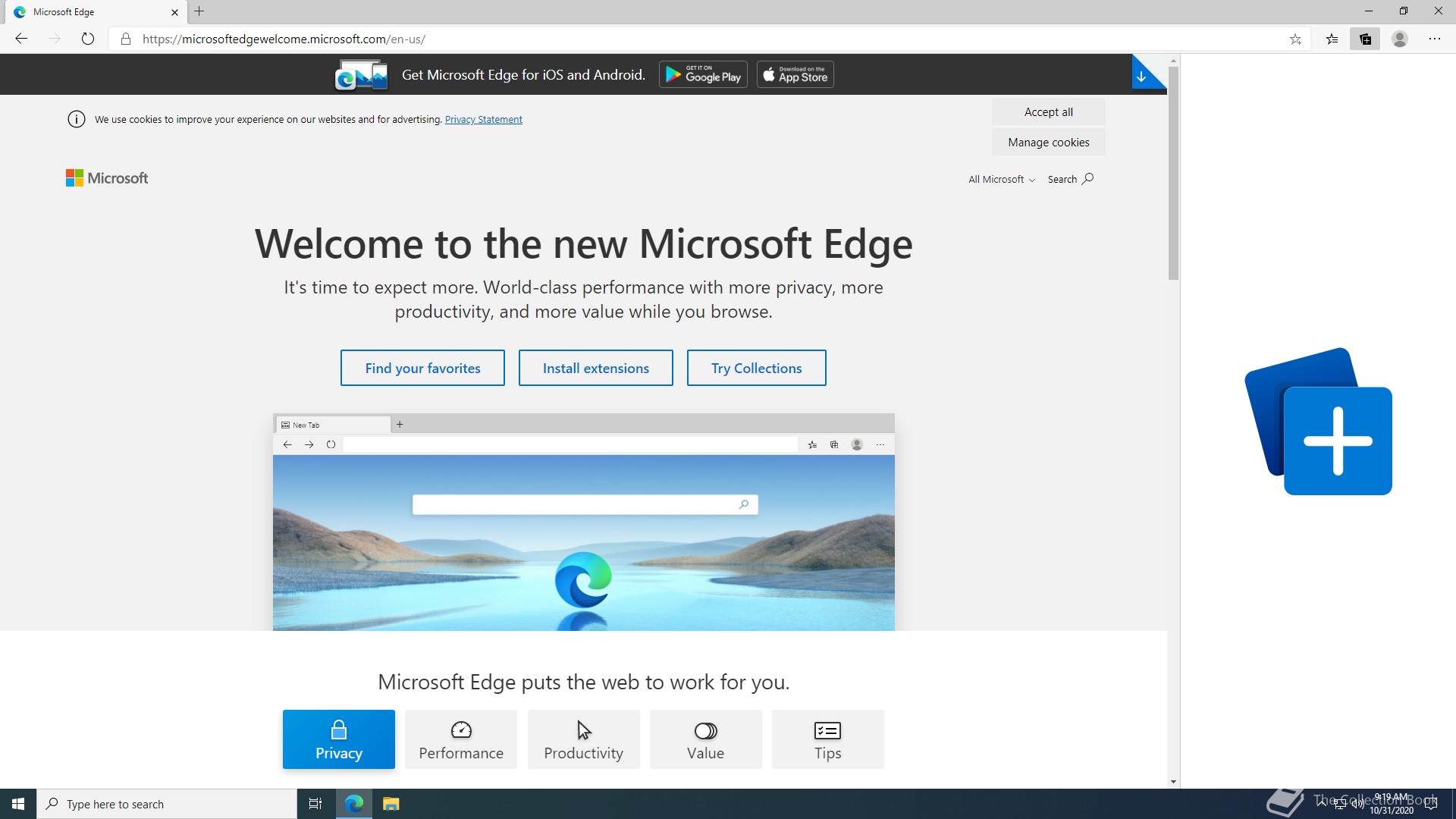Select the Privacy tab

point(339,739)
